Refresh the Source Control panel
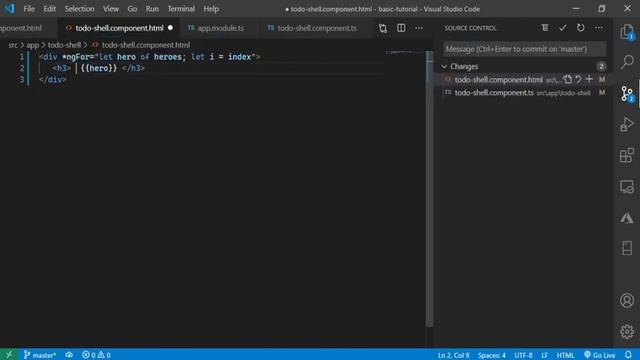 (x=580, y=28)
